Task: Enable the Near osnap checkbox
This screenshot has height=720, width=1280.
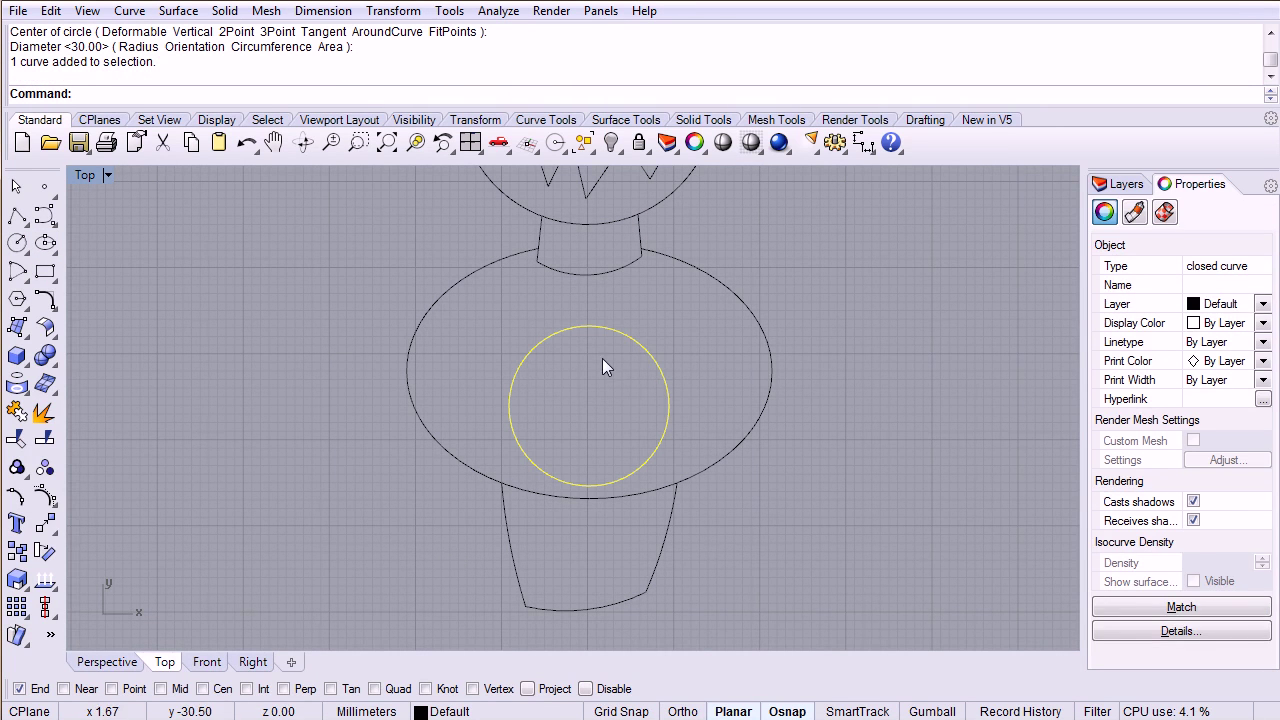Action: [64, 689]
